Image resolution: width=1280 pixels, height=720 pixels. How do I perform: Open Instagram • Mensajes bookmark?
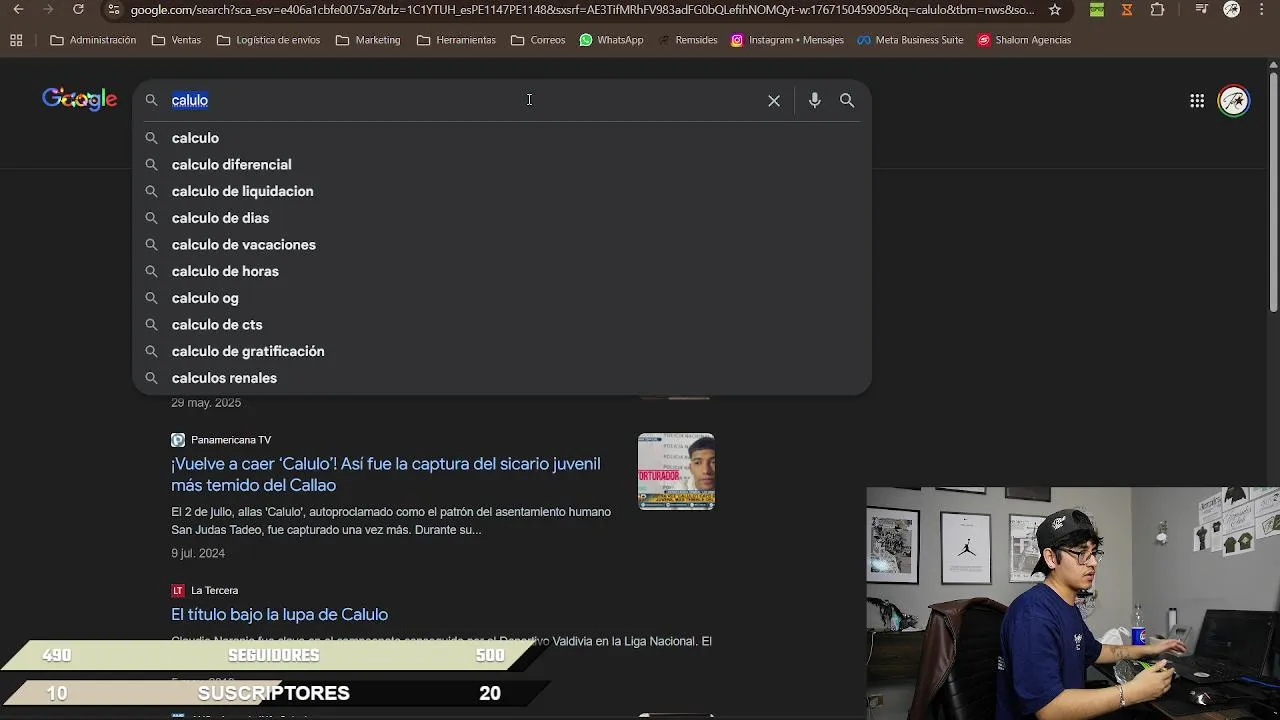[x=787, y=40]
